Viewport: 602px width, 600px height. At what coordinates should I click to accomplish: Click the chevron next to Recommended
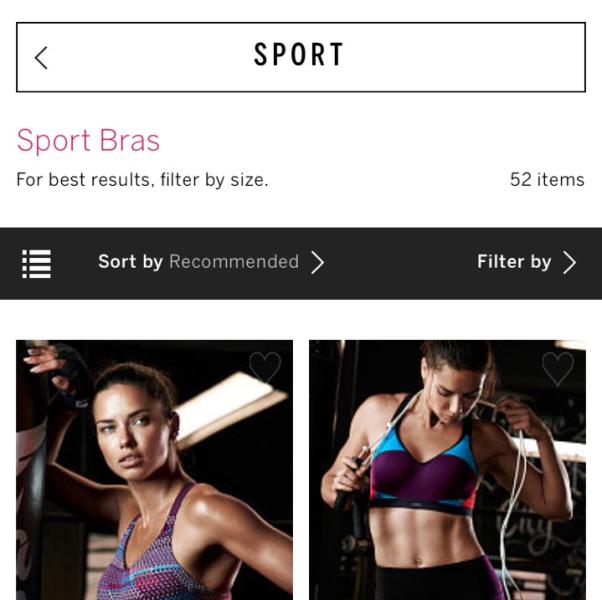pos(318,263)
